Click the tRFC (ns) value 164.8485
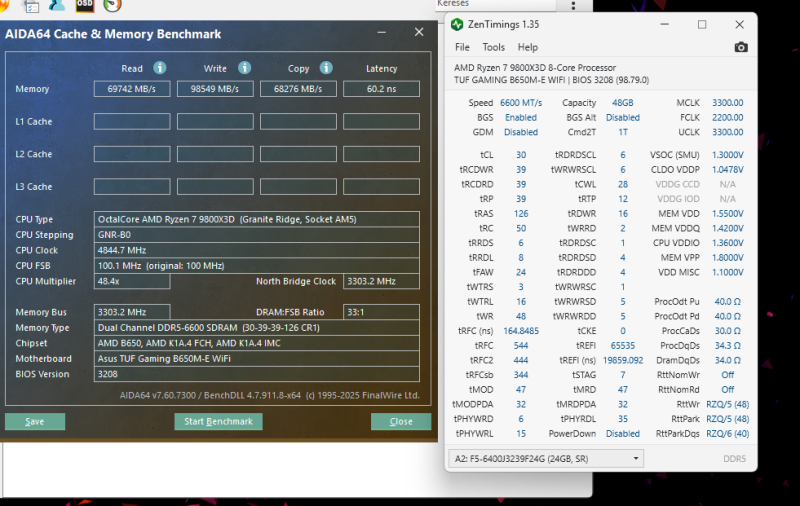This screenshot has width=800, height=506. pyautogui.click(x=521, y=331)
